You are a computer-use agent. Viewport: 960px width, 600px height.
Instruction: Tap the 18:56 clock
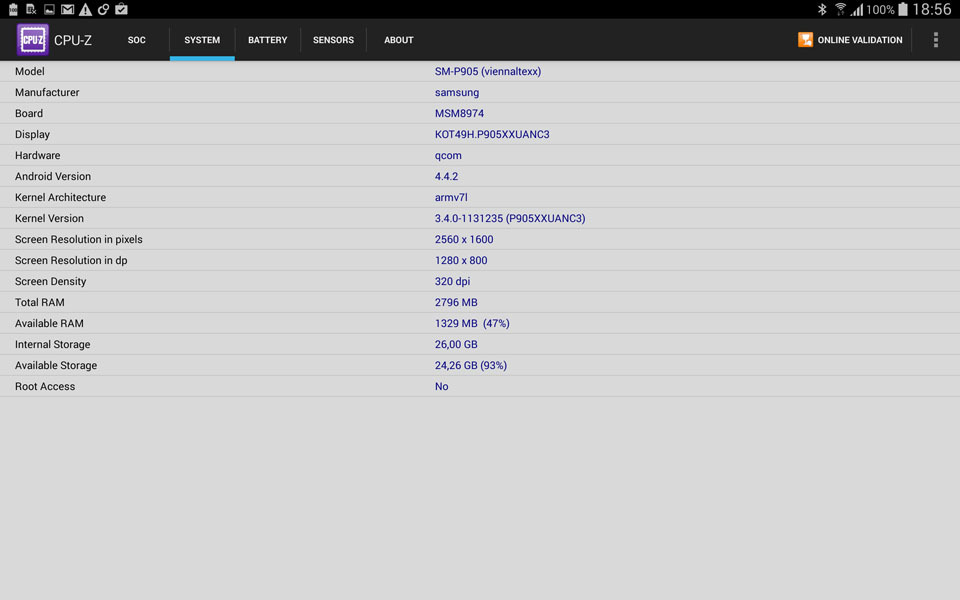click(932, 9)
